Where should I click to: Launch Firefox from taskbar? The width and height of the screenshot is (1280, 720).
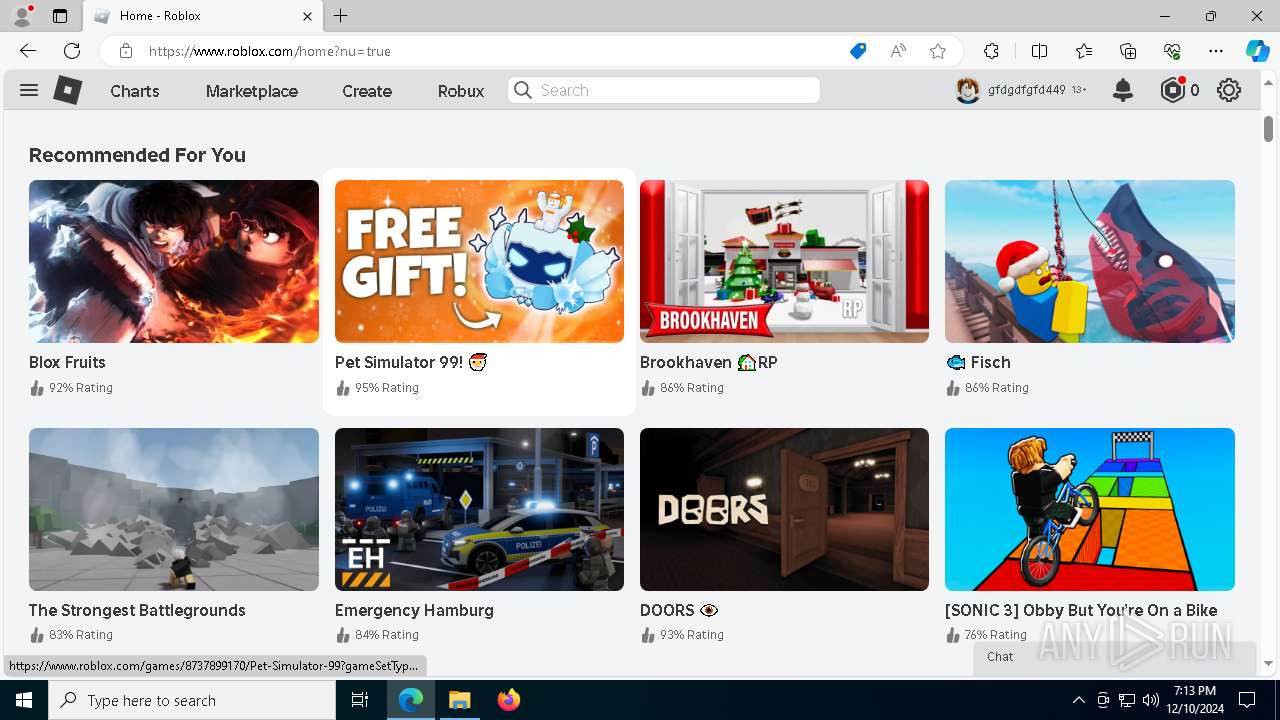(x=509, y=700)
